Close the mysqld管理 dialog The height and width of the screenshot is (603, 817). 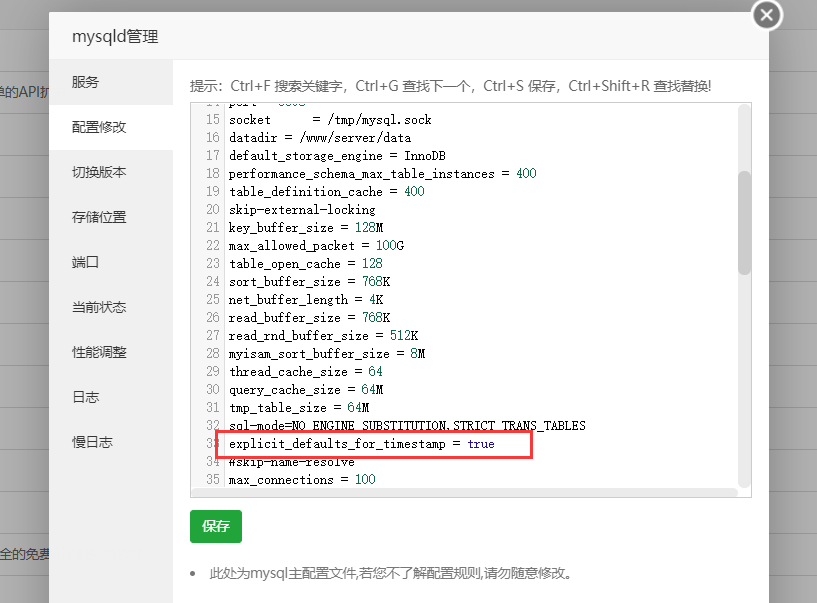[x=766, y=15]
